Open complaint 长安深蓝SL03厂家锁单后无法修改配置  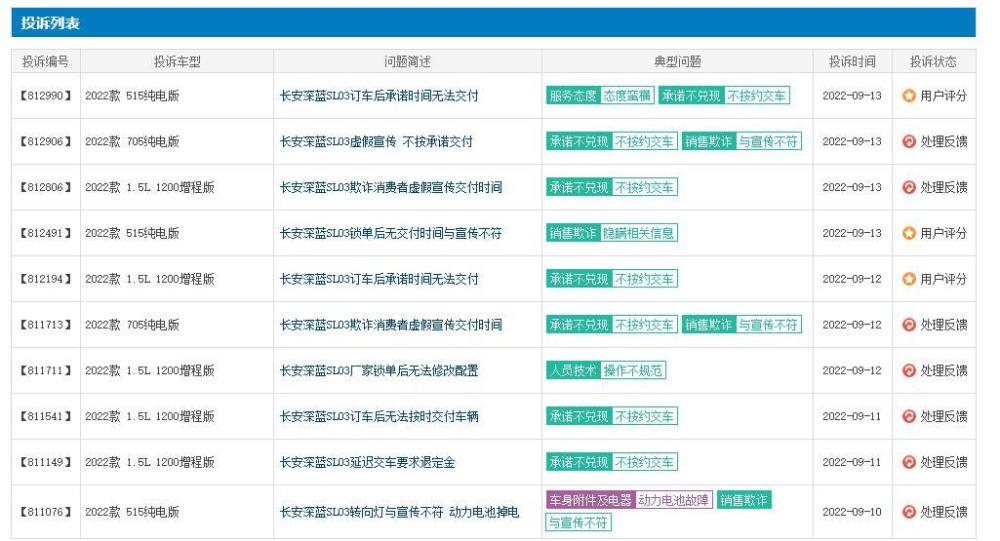(379, 371)
